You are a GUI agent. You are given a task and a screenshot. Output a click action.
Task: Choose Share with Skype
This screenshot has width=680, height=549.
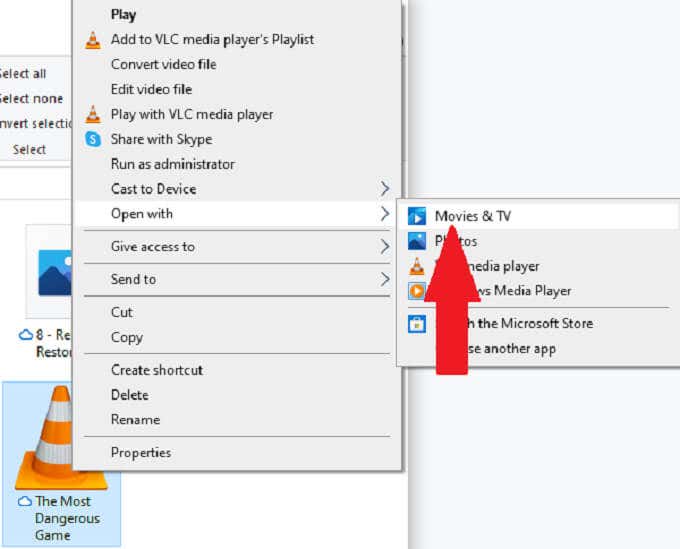(x=238, y=139)
